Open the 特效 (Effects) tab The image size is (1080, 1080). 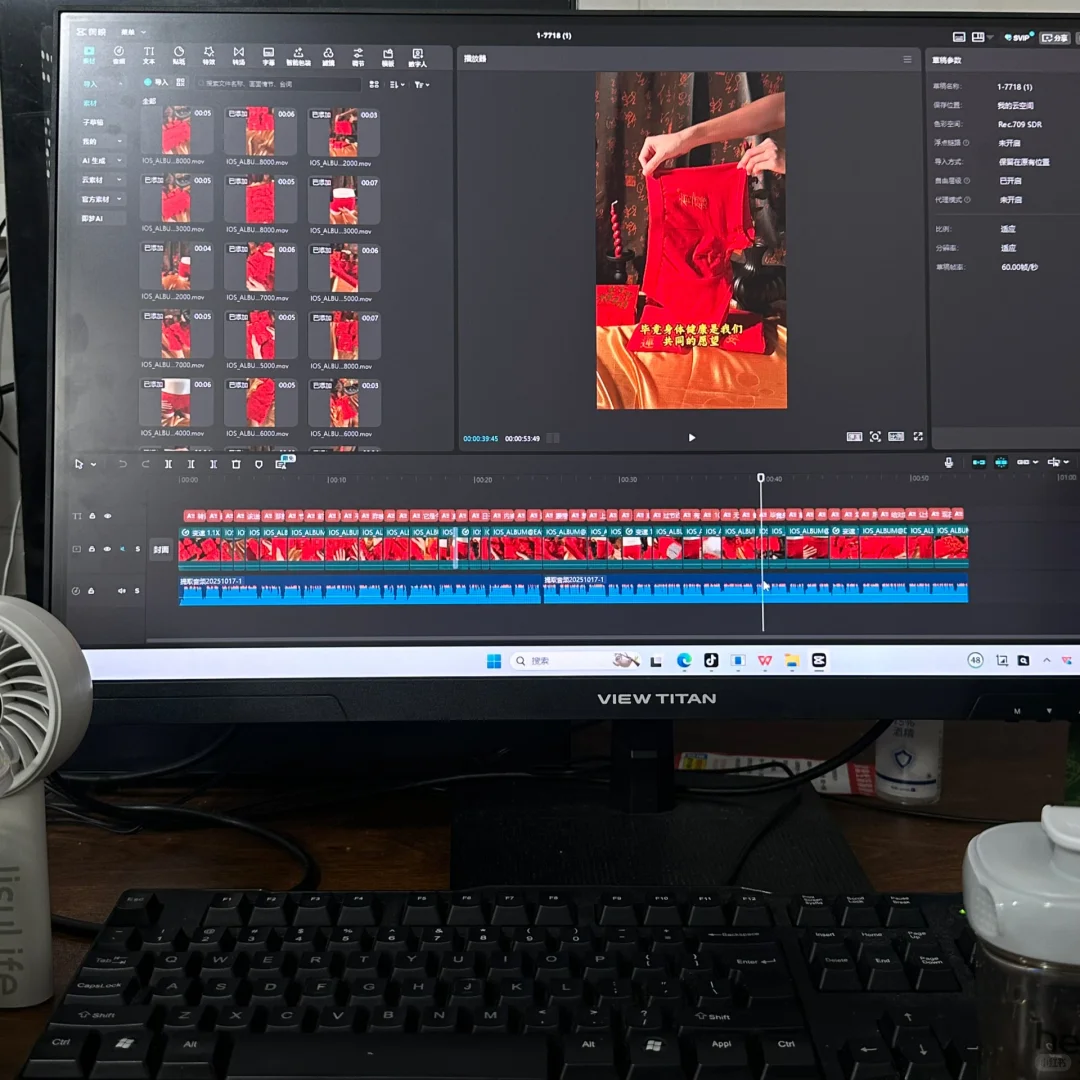pyautogui.click(x=209, y=55)
